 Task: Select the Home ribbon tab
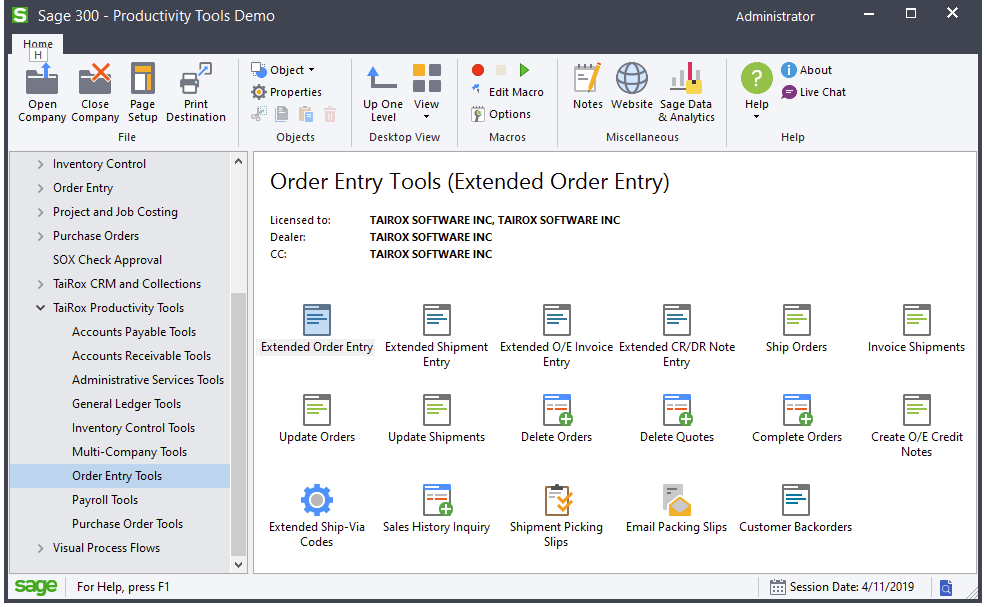(x=38, y=44)
